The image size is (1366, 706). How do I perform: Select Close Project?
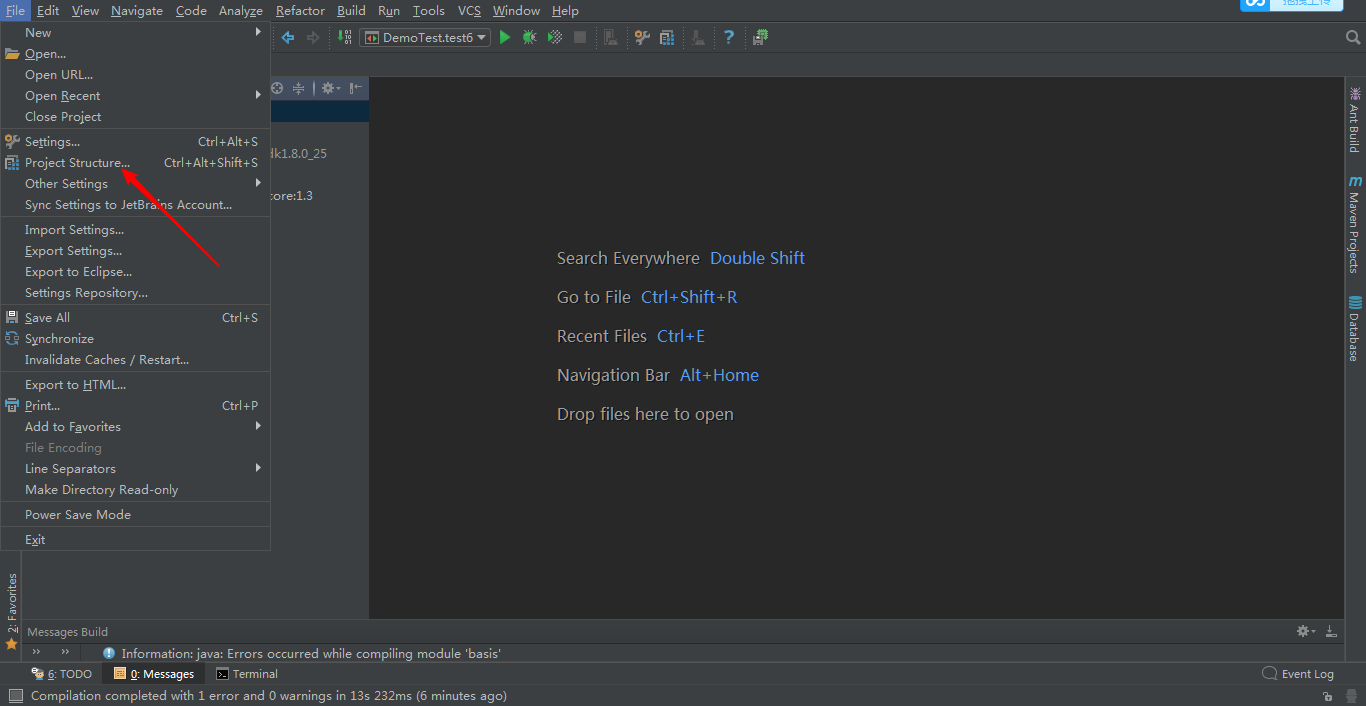(x=135, y=116)
